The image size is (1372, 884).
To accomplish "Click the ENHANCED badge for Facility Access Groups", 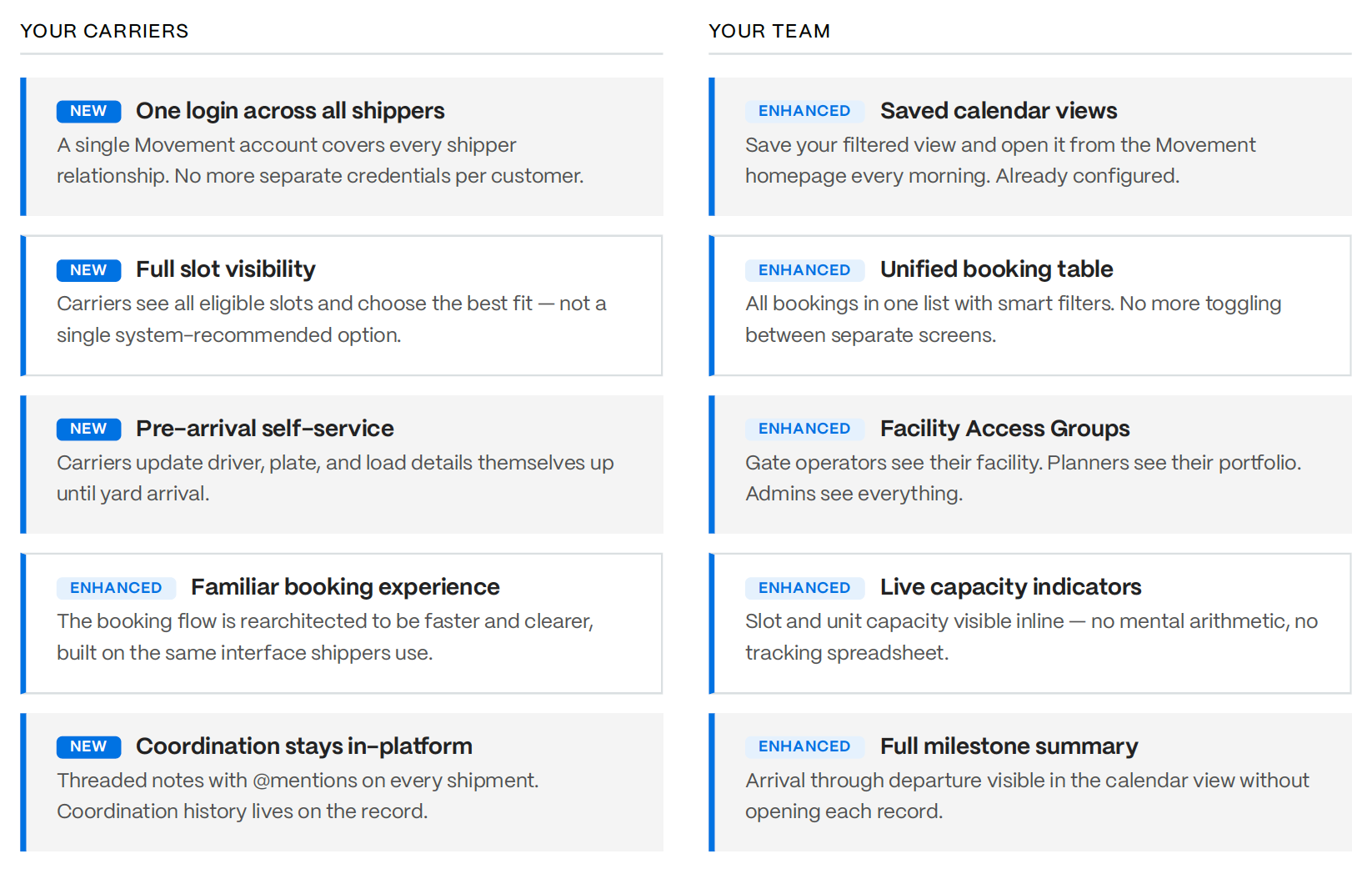I will pos(804,429).
